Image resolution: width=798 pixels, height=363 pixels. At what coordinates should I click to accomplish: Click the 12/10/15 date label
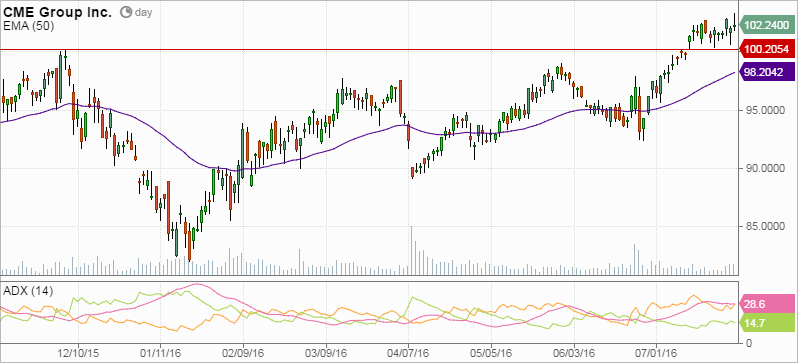tap(78, 353)
